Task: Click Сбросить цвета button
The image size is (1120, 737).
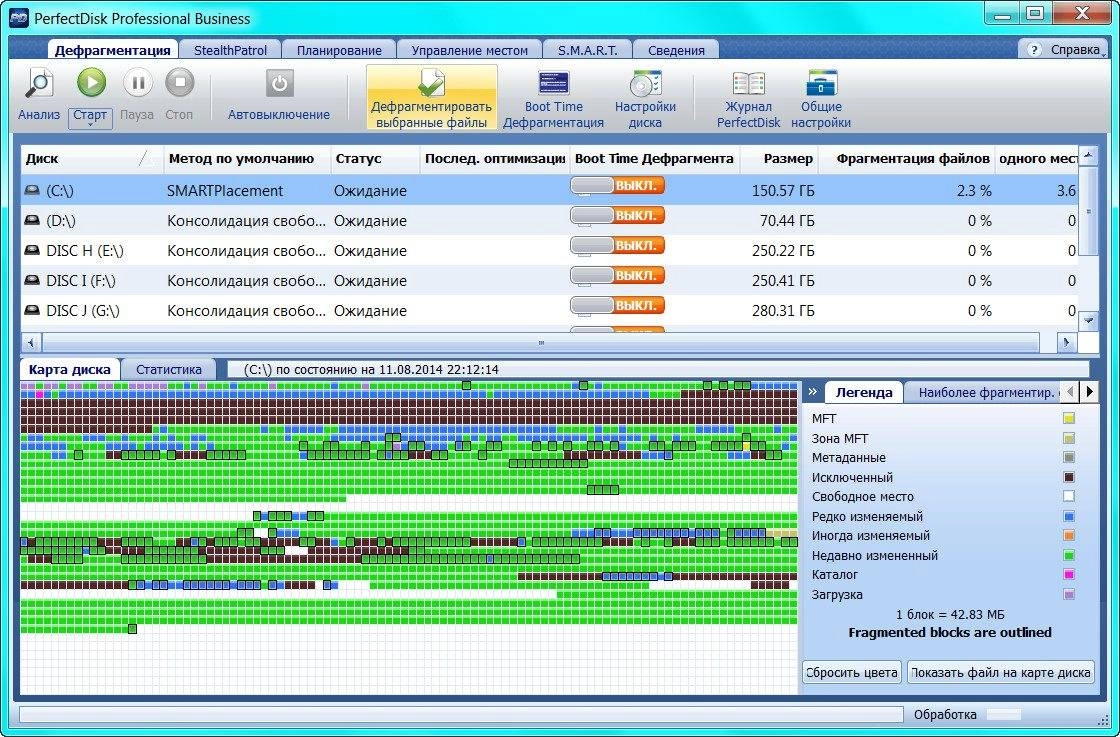Action: [x=852, y=672]
